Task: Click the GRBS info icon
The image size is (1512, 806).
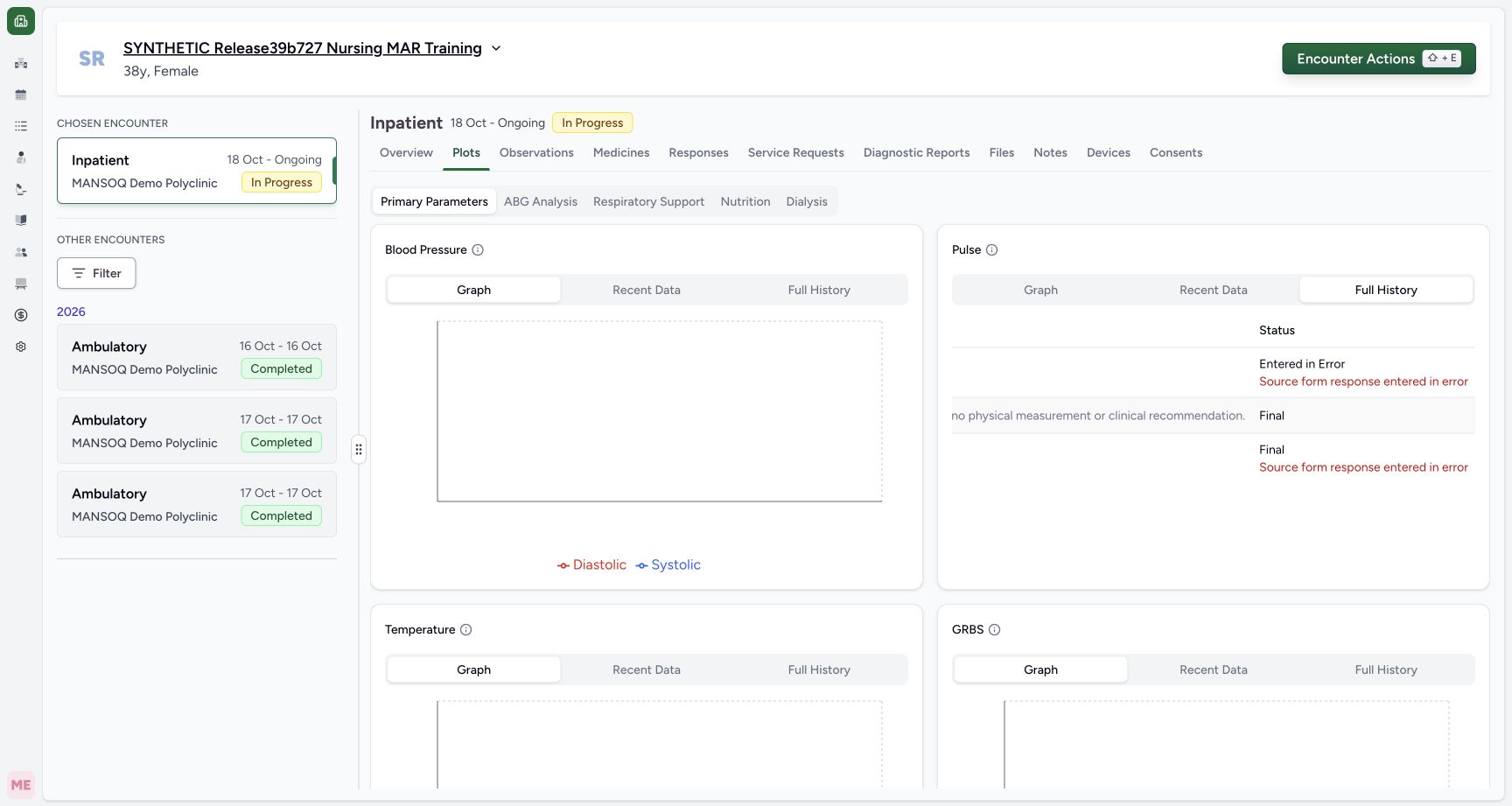Action: (995, 630)
